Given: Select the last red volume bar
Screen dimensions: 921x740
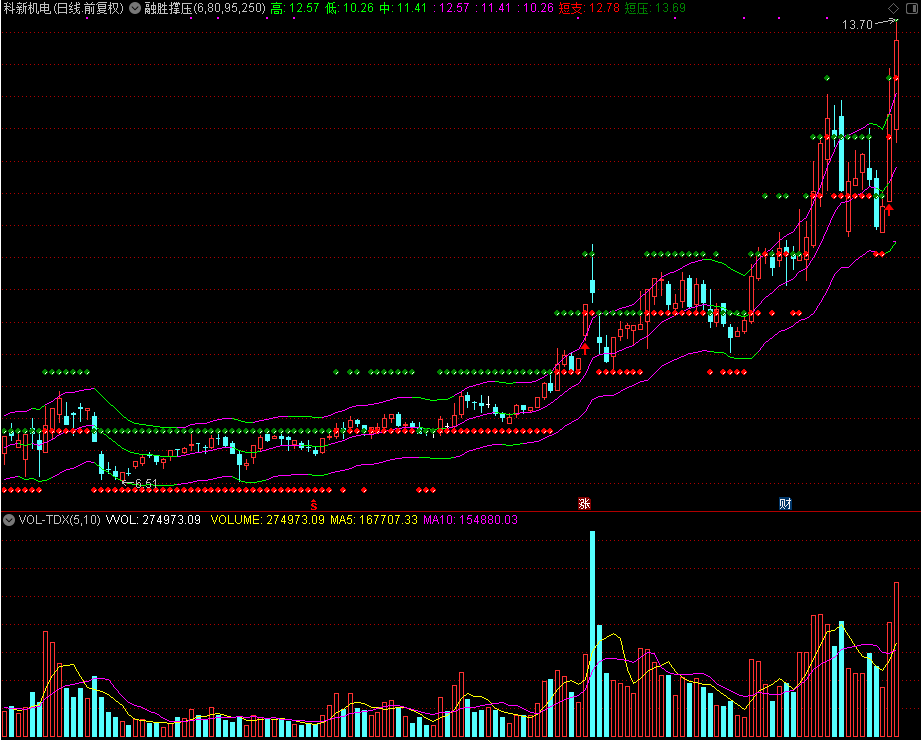Looking at the screenshot, I should [x=897, y=660].
